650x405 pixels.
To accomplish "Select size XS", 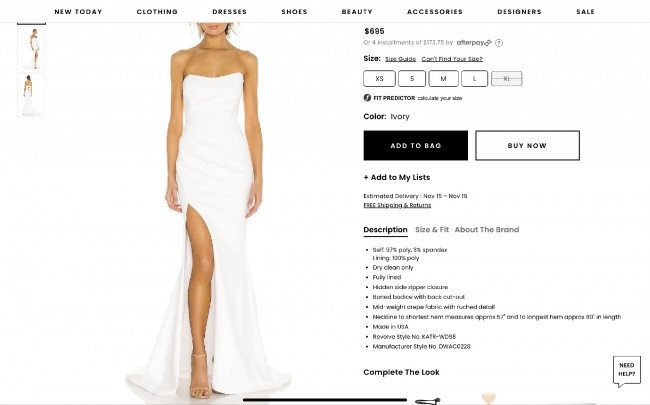I will point(379,79).
